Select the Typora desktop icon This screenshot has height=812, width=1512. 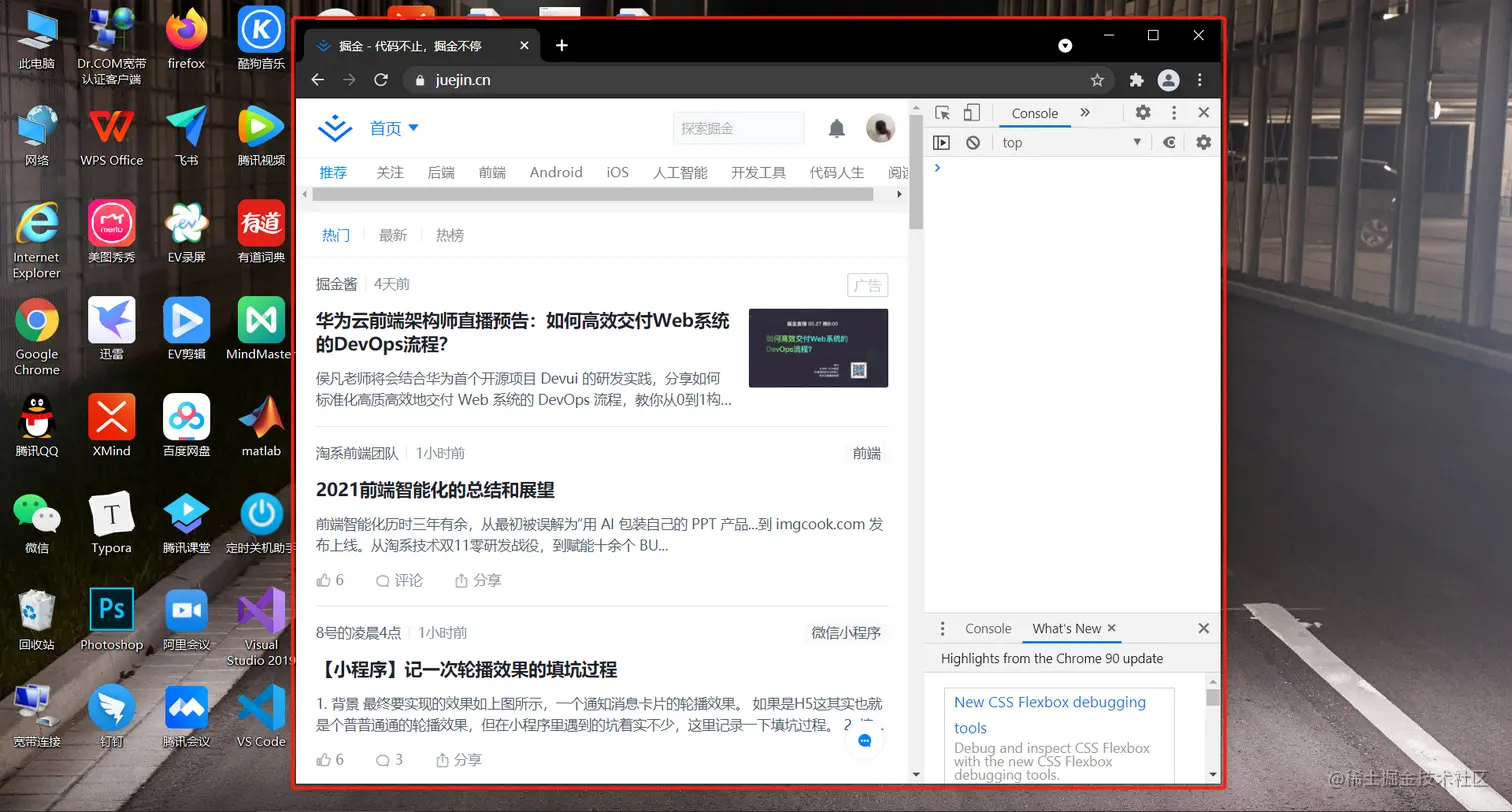[x=112, y=523]
